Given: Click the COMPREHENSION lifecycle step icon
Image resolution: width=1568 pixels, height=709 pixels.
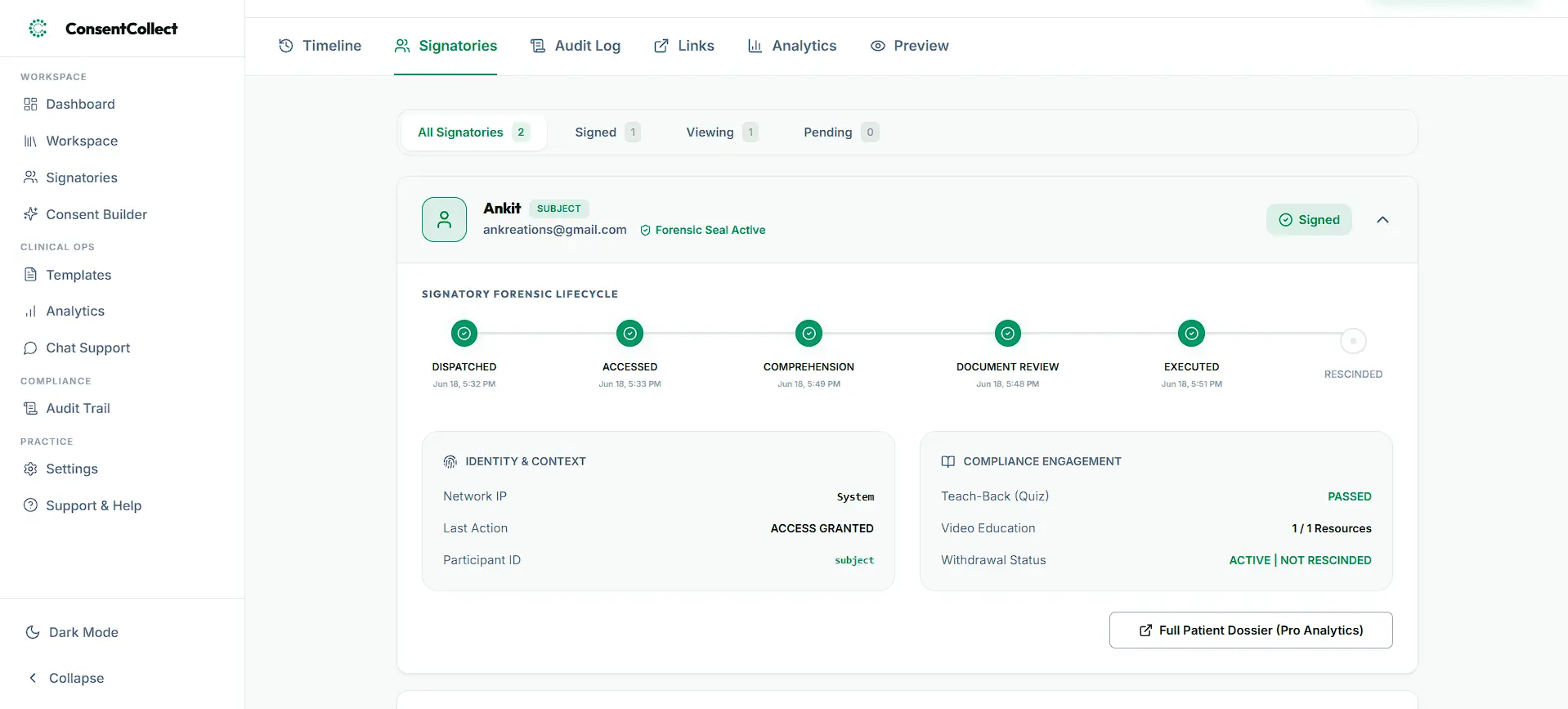Looking at the screenshot, I should tap(809, 334).
